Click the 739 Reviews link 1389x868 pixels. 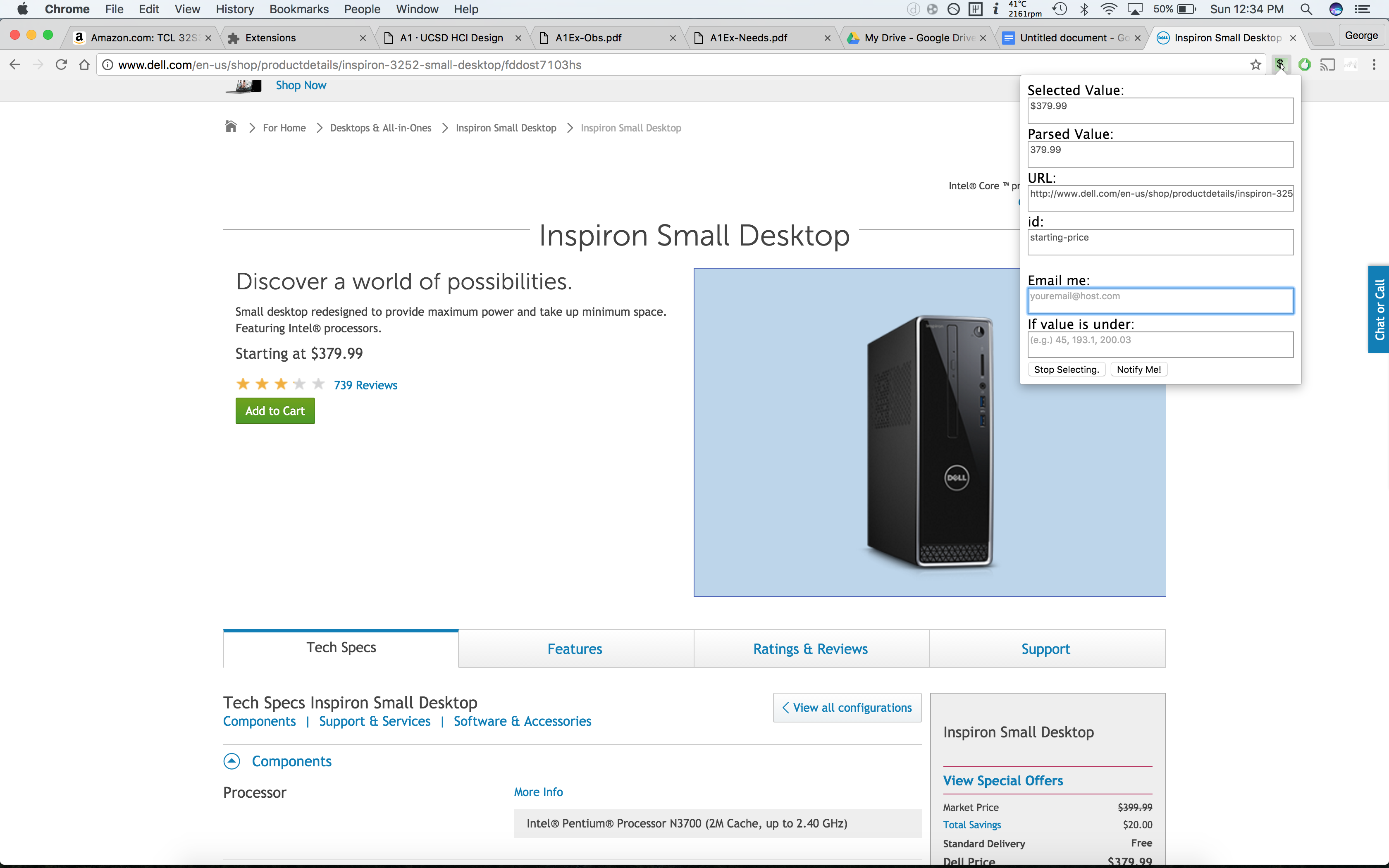click(x=365, y=385)
